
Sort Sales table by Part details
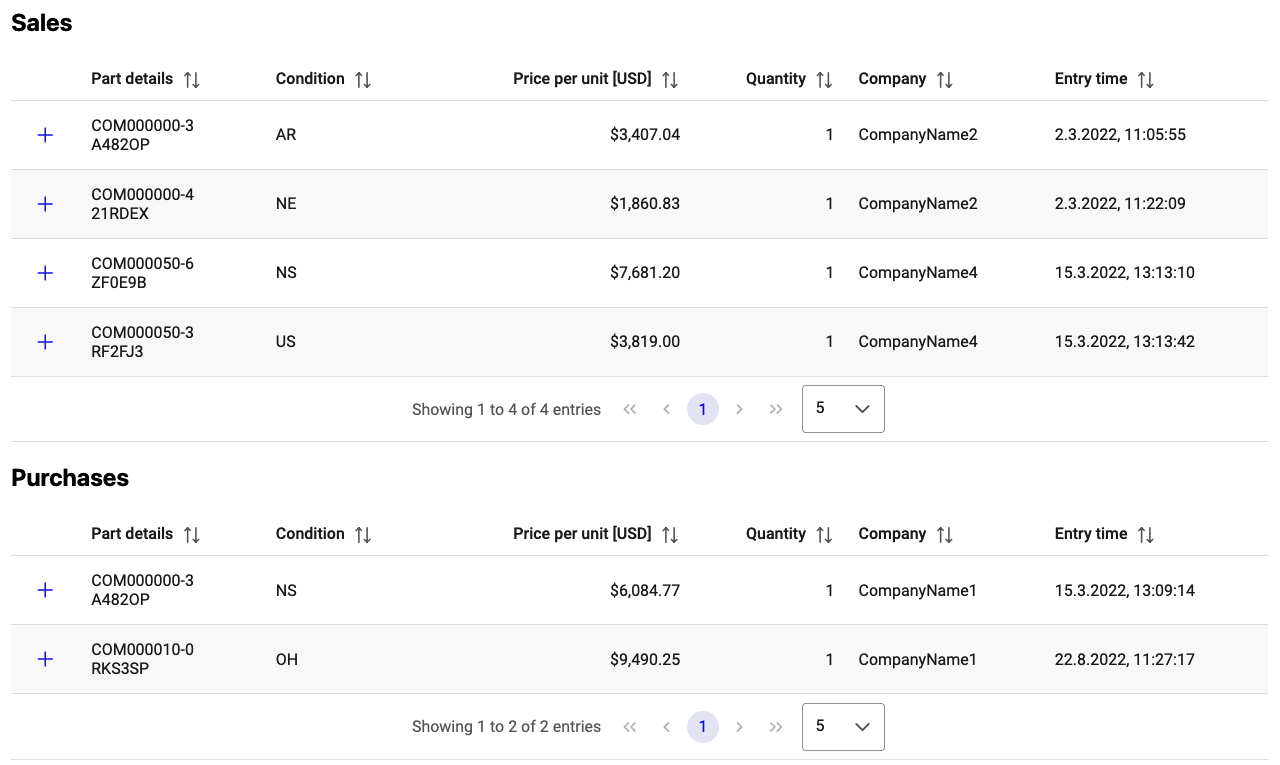click(x=192, y=80)
